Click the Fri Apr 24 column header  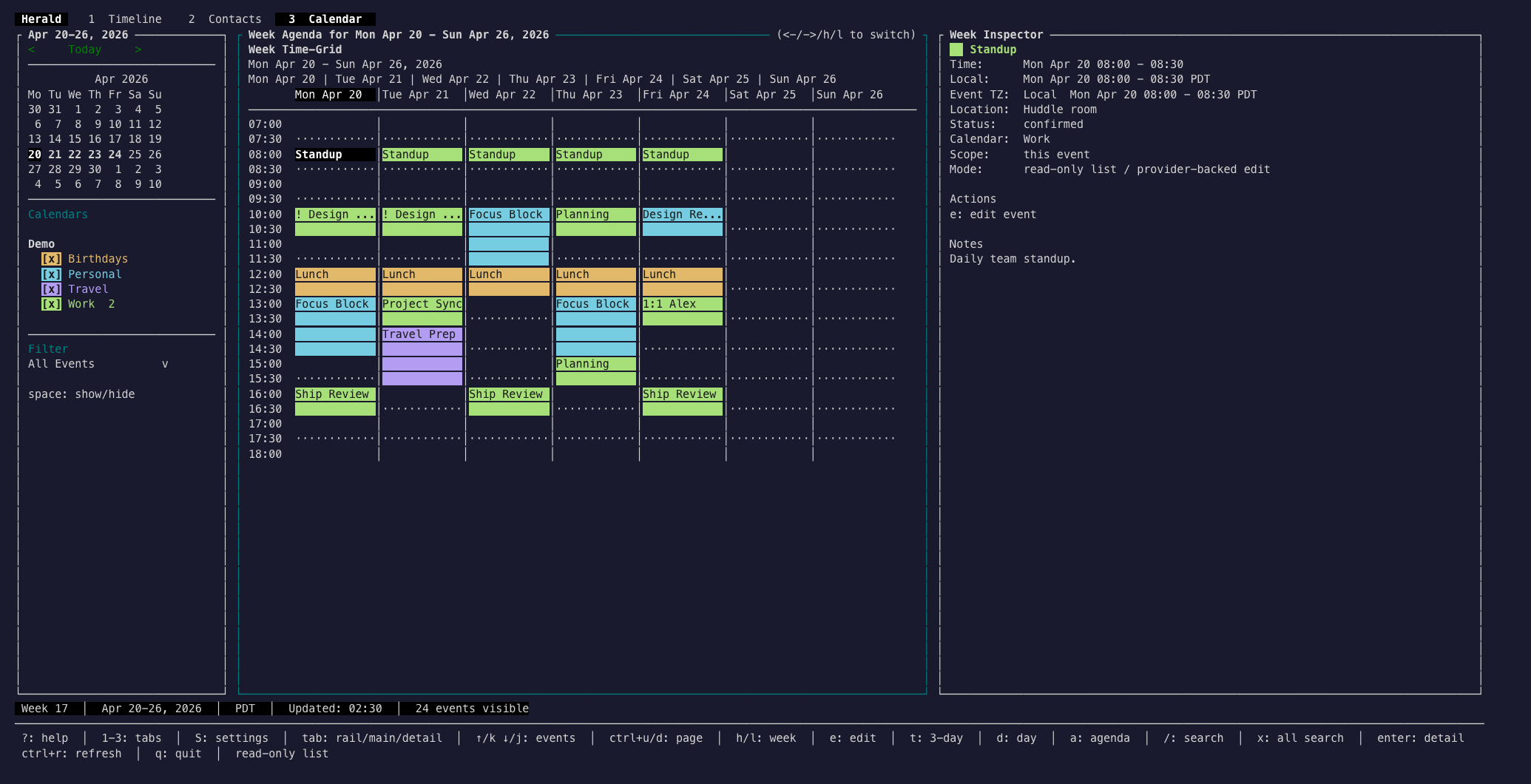point(676,95)
